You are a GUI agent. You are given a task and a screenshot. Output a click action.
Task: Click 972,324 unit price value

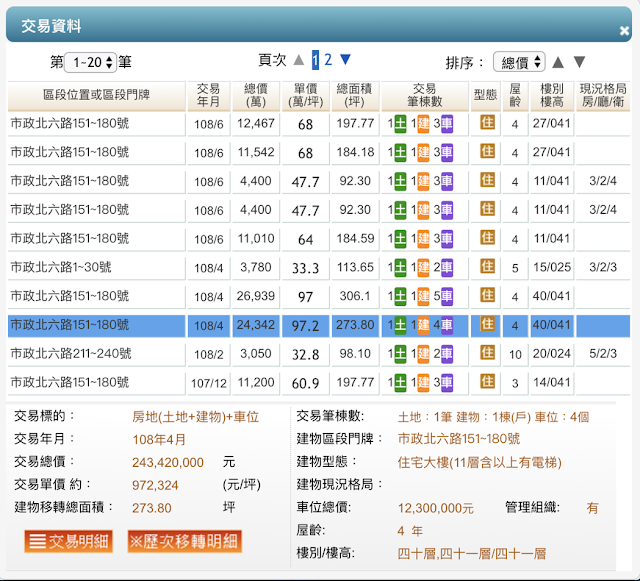pos(155,485)
